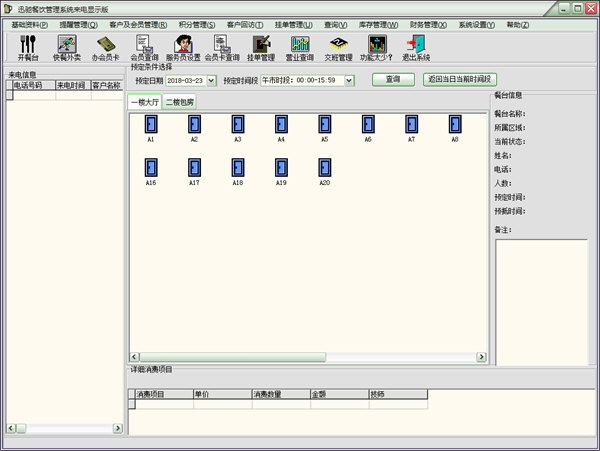Open 会员查询 toolbar icon

pyautogui.click(x=144, y=46)
